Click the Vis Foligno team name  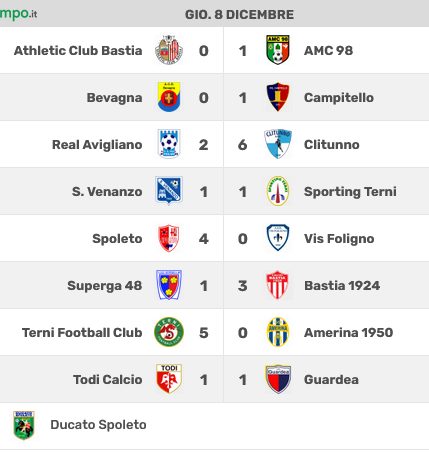coord(339,239)
